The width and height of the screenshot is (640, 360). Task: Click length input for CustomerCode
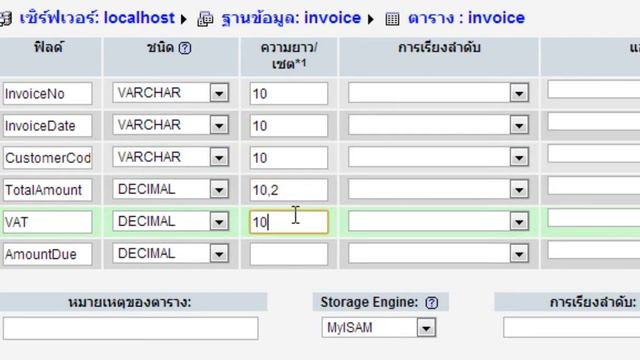click(x=289, y=158)
